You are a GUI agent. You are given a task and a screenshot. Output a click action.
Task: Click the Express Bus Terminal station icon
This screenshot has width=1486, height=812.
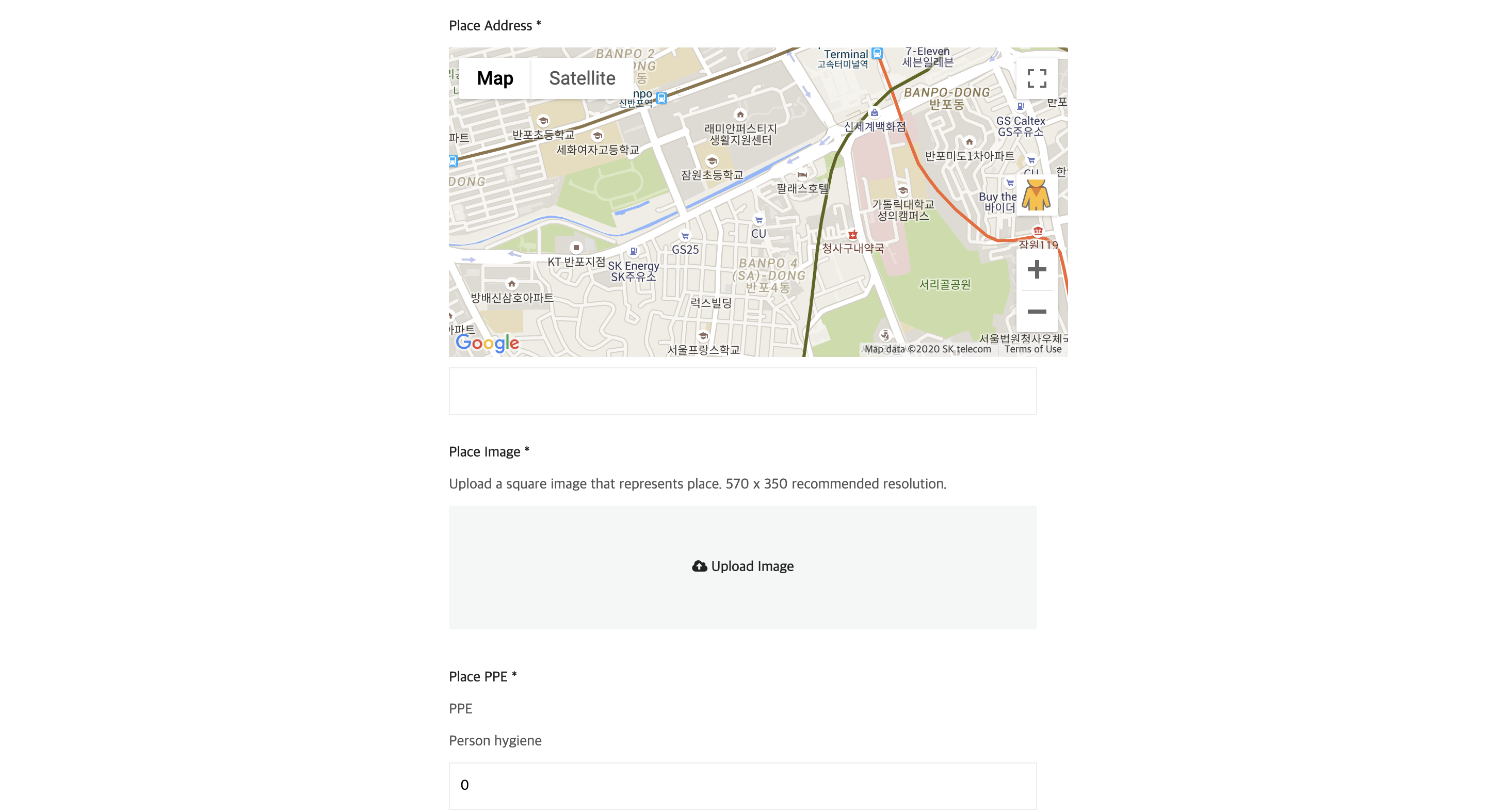[877, 53]
